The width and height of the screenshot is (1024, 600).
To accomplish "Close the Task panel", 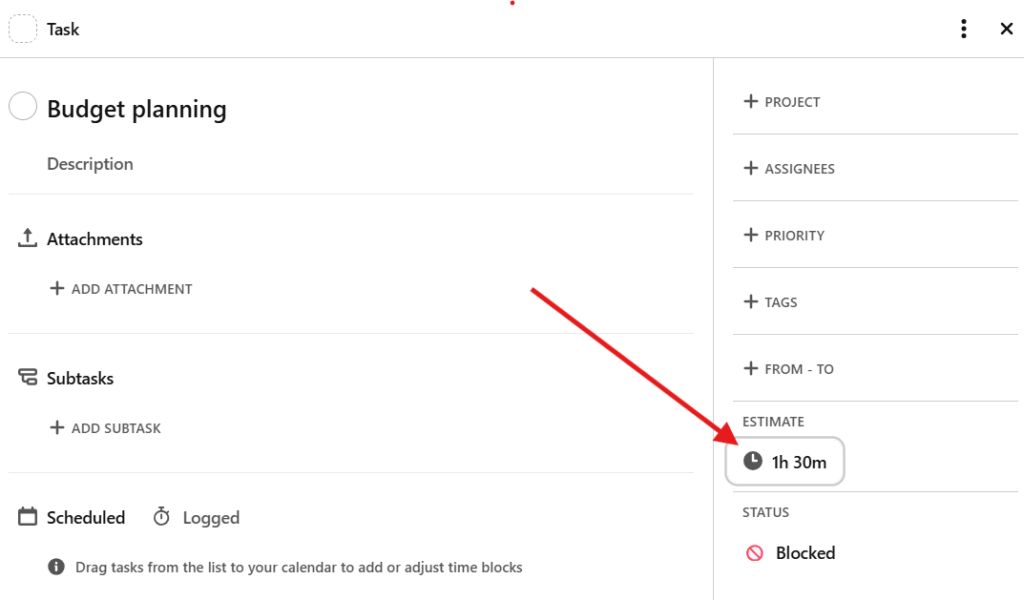I will pyautogui.click(x=1006, y=29).
